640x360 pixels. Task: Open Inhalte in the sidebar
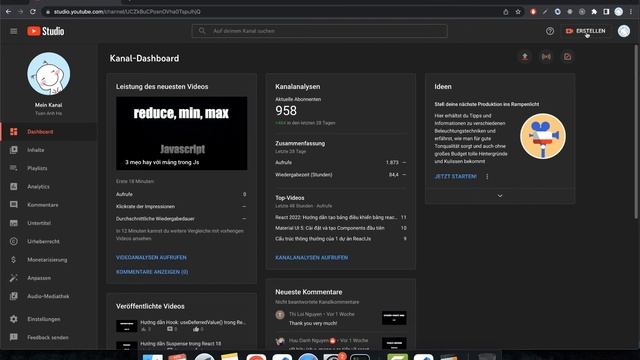49,150
